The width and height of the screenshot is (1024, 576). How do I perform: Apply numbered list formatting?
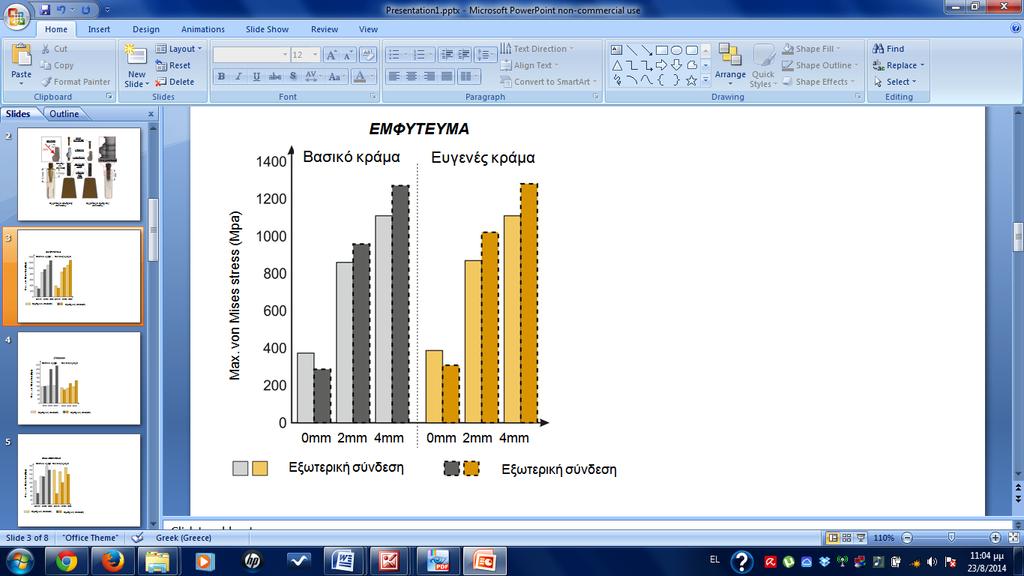coord(421,55)
